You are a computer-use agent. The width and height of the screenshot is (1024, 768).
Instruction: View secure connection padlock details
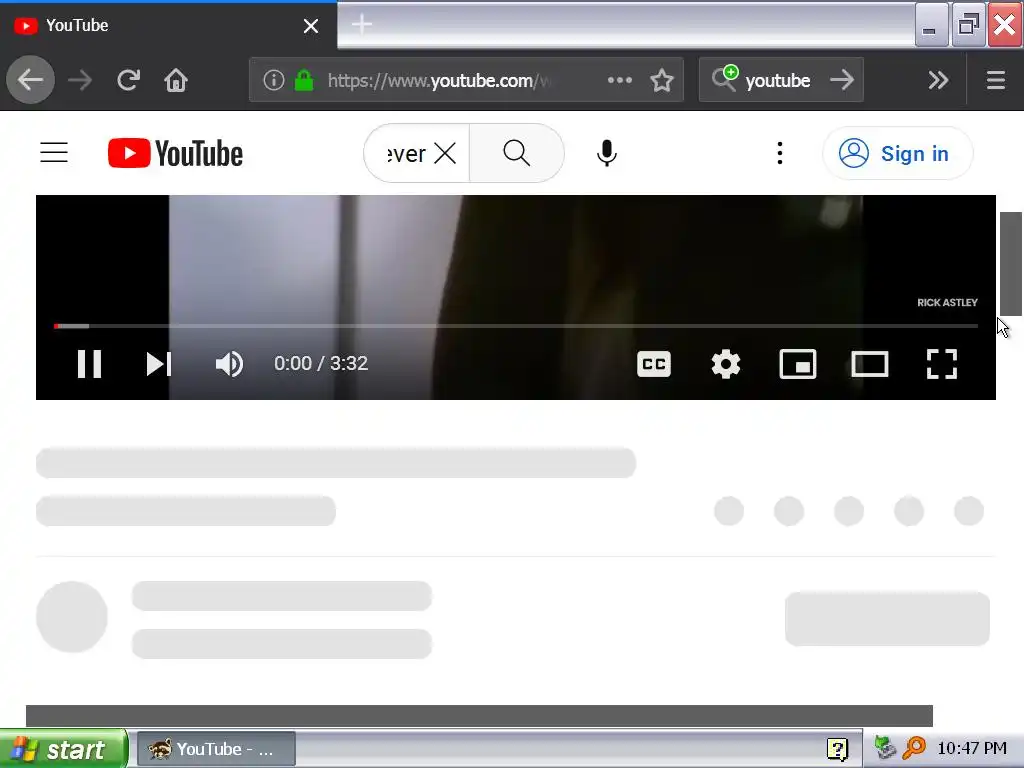(x=304, y=80)
